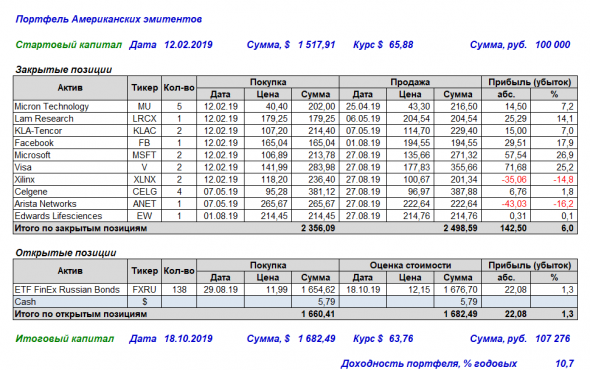Viewport: 590px width, 370px height.
Task: Select the FXRU quantity 138 cell
Action: click(179, 289)
